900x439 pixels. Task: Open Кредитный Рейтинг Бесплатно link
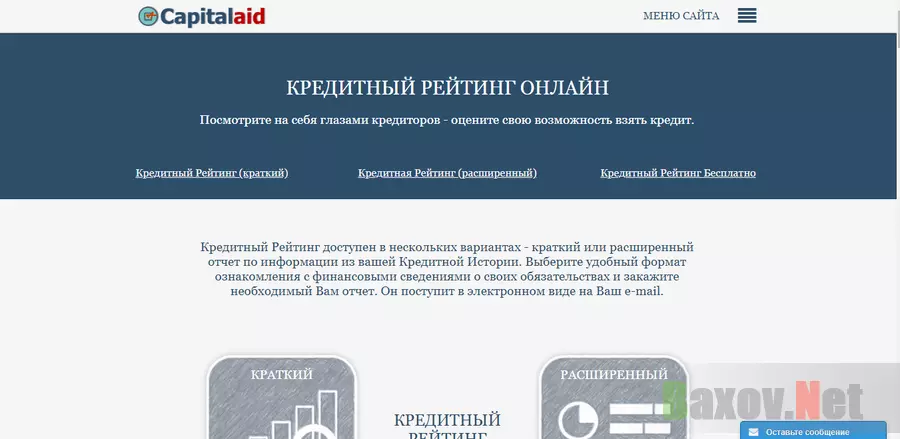(678, 173)
